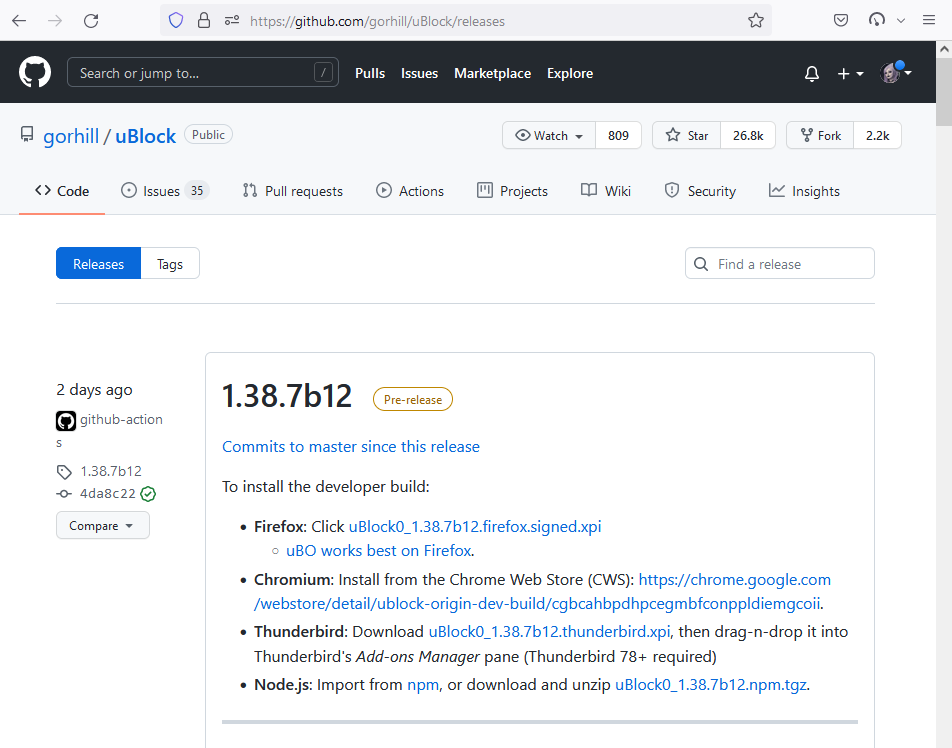Switch to the Pull requests tab
The width and height of the screenshot is (952, 748).
pyautogui.click(x=293, y=191)
